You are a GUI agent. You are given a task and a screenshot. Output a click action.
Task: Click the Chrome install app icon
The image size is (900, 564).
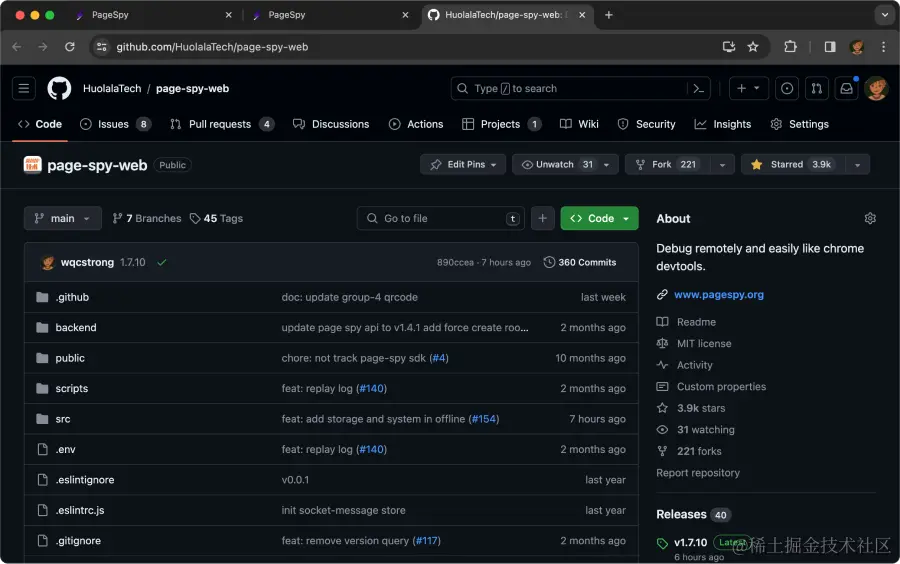pyautogui.click(x=728, y=46)
